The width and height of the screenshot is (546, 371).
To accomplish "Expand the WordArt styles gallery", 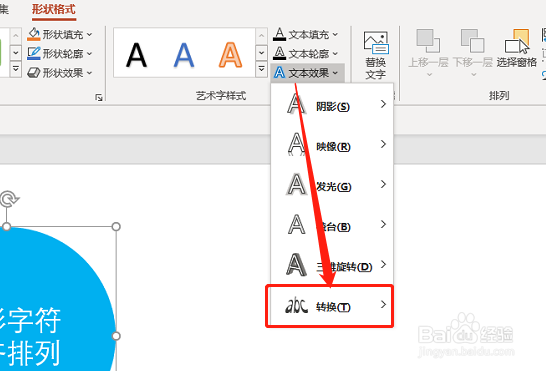I will [x=261, y=70].
